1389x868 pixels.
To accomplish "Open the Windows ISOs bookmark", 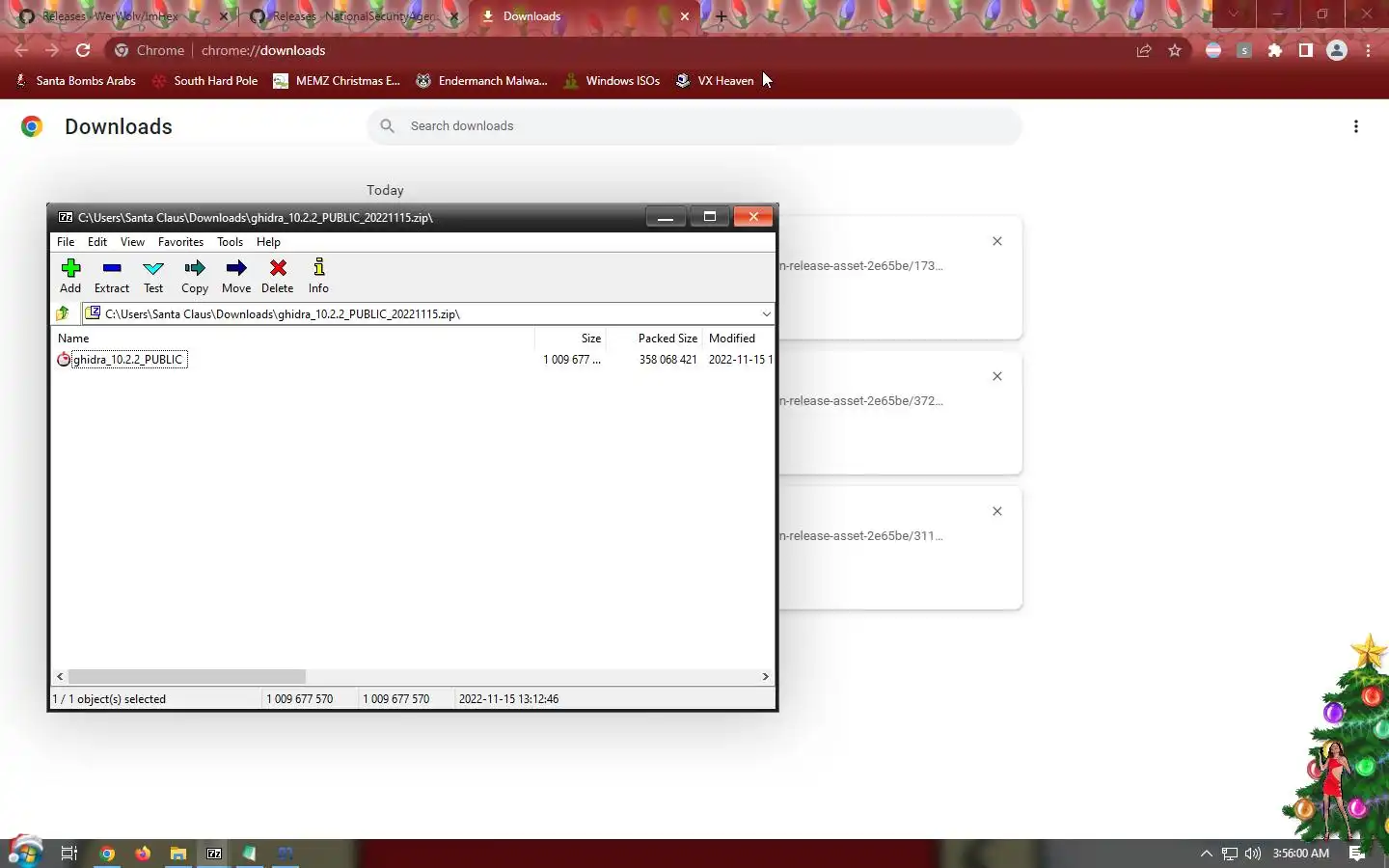I will (612, 81).
